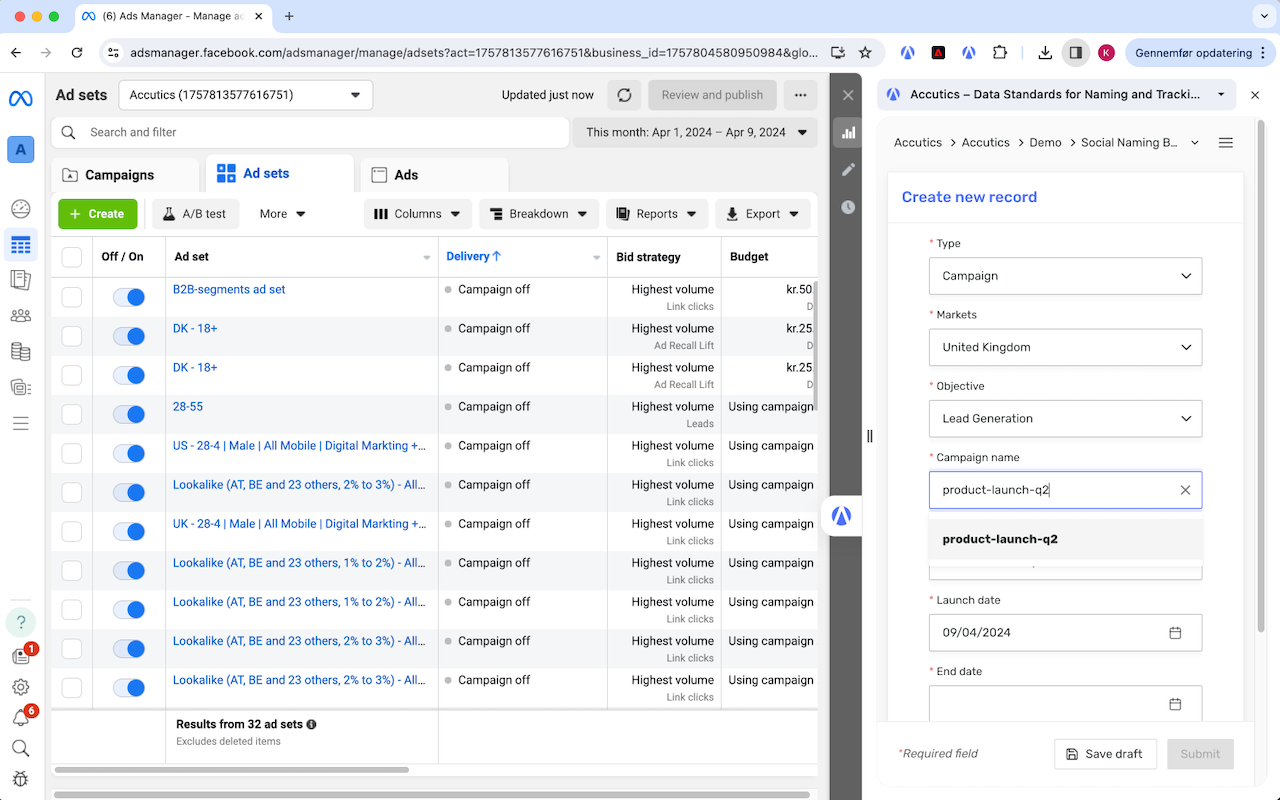1280x800 pixels.
Task: Click the green Create button
Action: pyautogui.click(x=97, y=214)
